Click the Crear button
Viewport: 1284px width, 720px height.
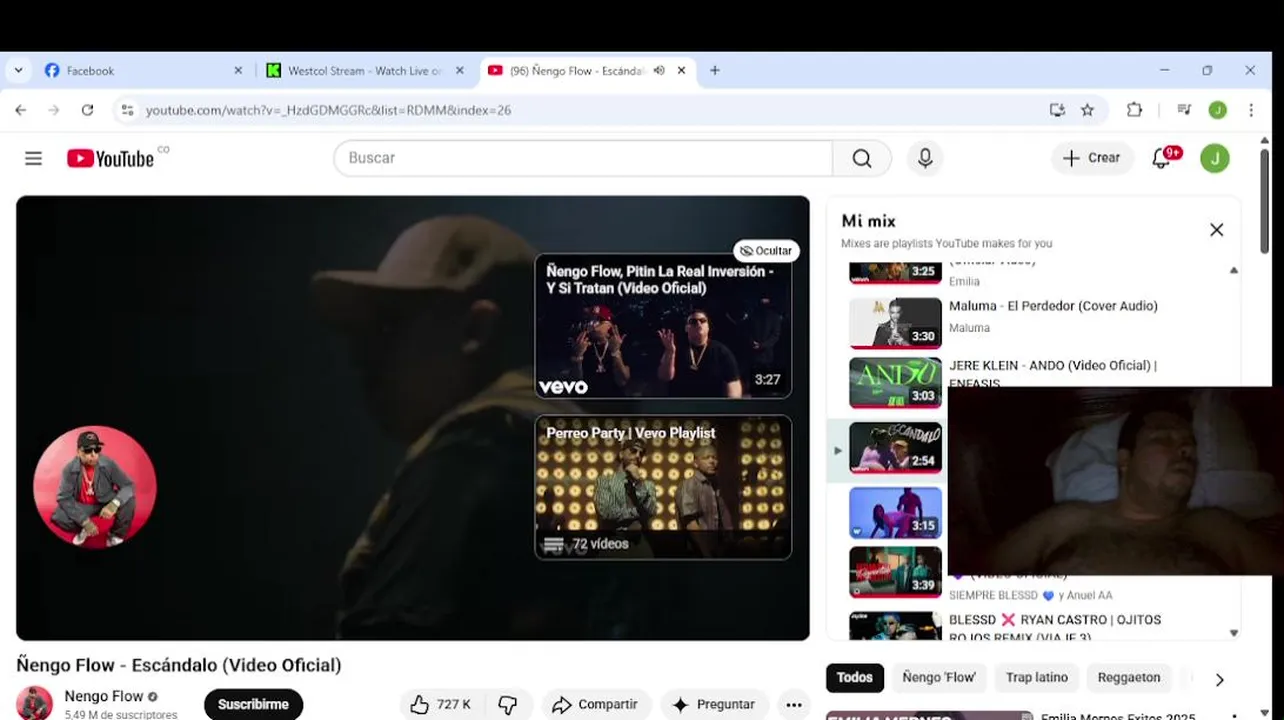coord(1092,158)
